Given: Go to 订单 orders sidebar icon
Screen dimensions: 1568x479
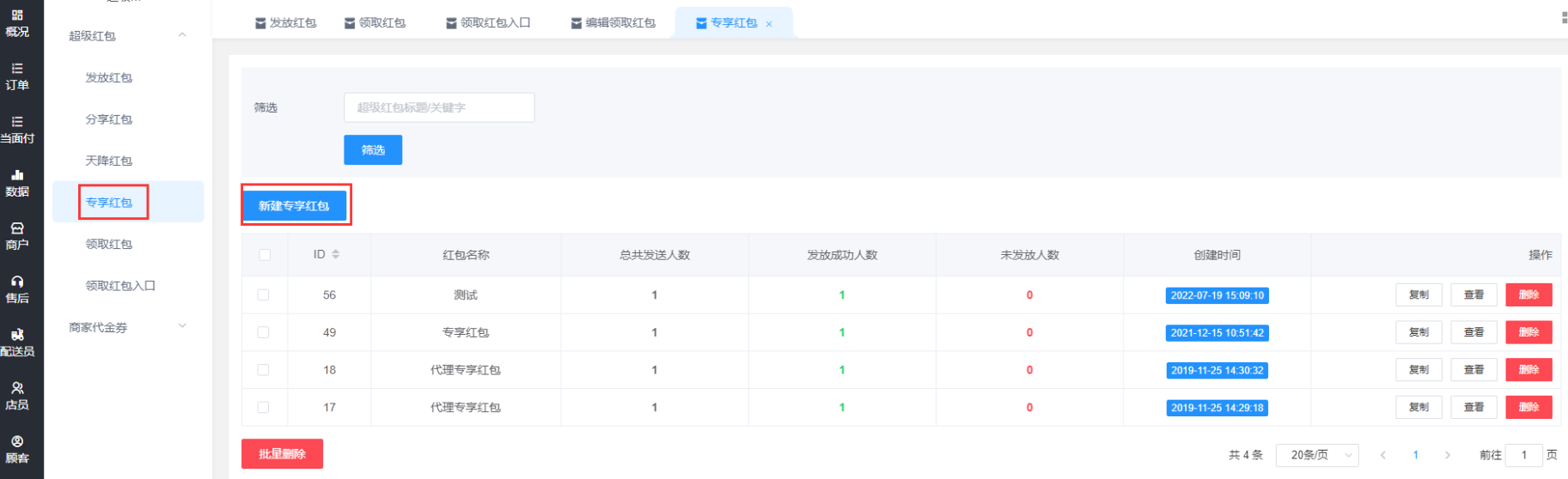Looking at the screenshot, I should [x=17, y=76].
